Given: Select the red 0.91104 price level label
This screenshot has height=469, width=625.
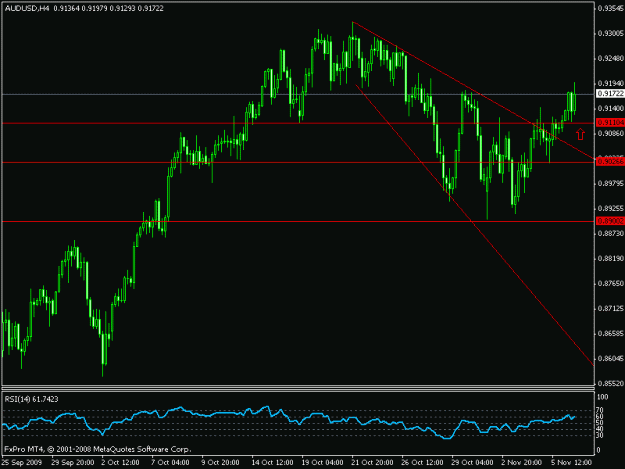Looking at the screenshot, I should pos(610,122).
